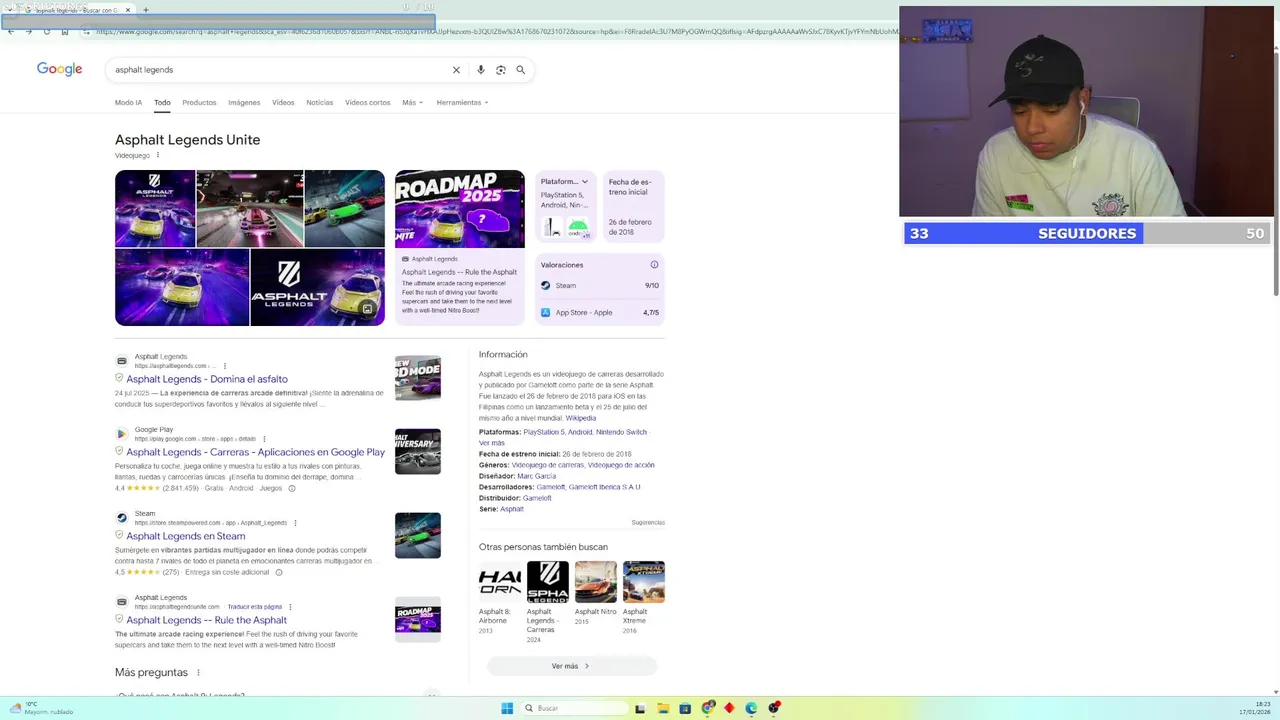
Task: Click the Gameloft distributor link
Action: point(537,498)
